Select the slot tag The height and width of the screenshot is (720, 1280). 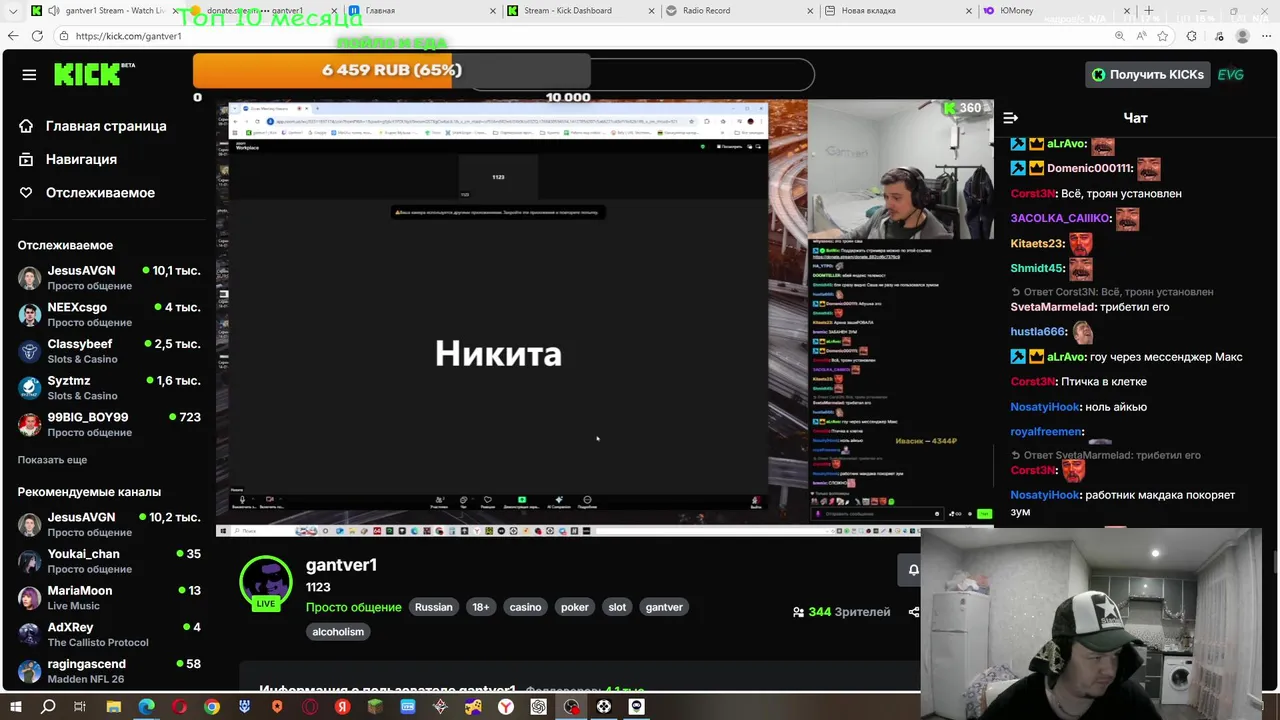pos(617,607)
